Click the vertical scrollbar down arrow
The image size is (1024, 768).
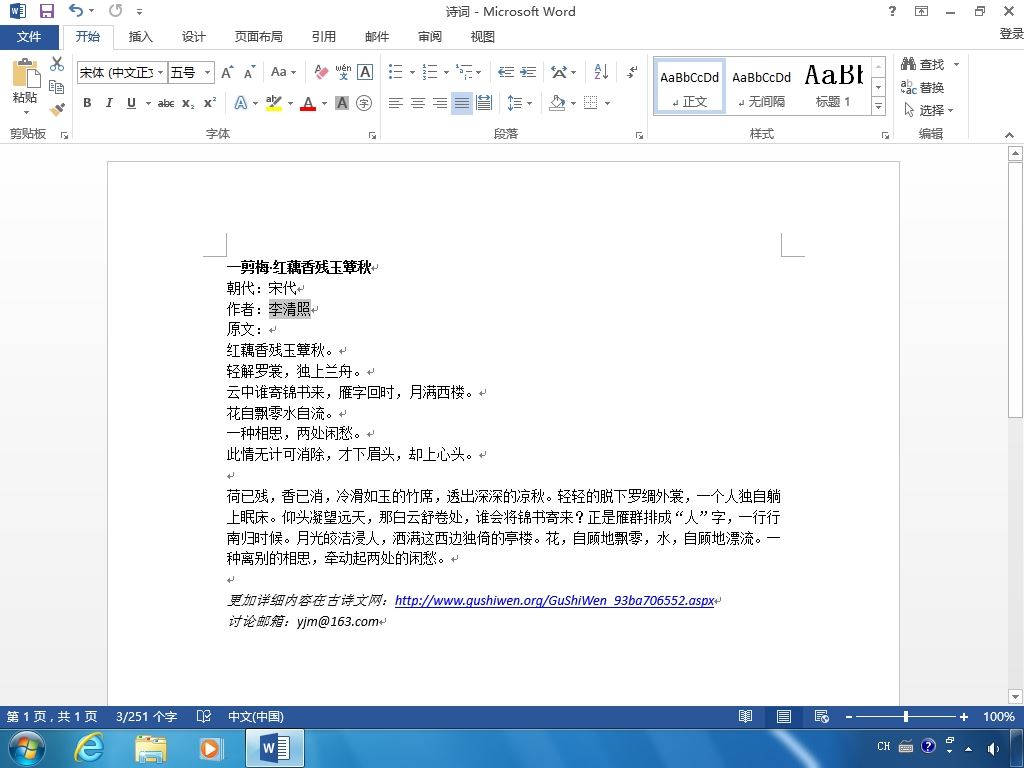[x=1015, y=696]
